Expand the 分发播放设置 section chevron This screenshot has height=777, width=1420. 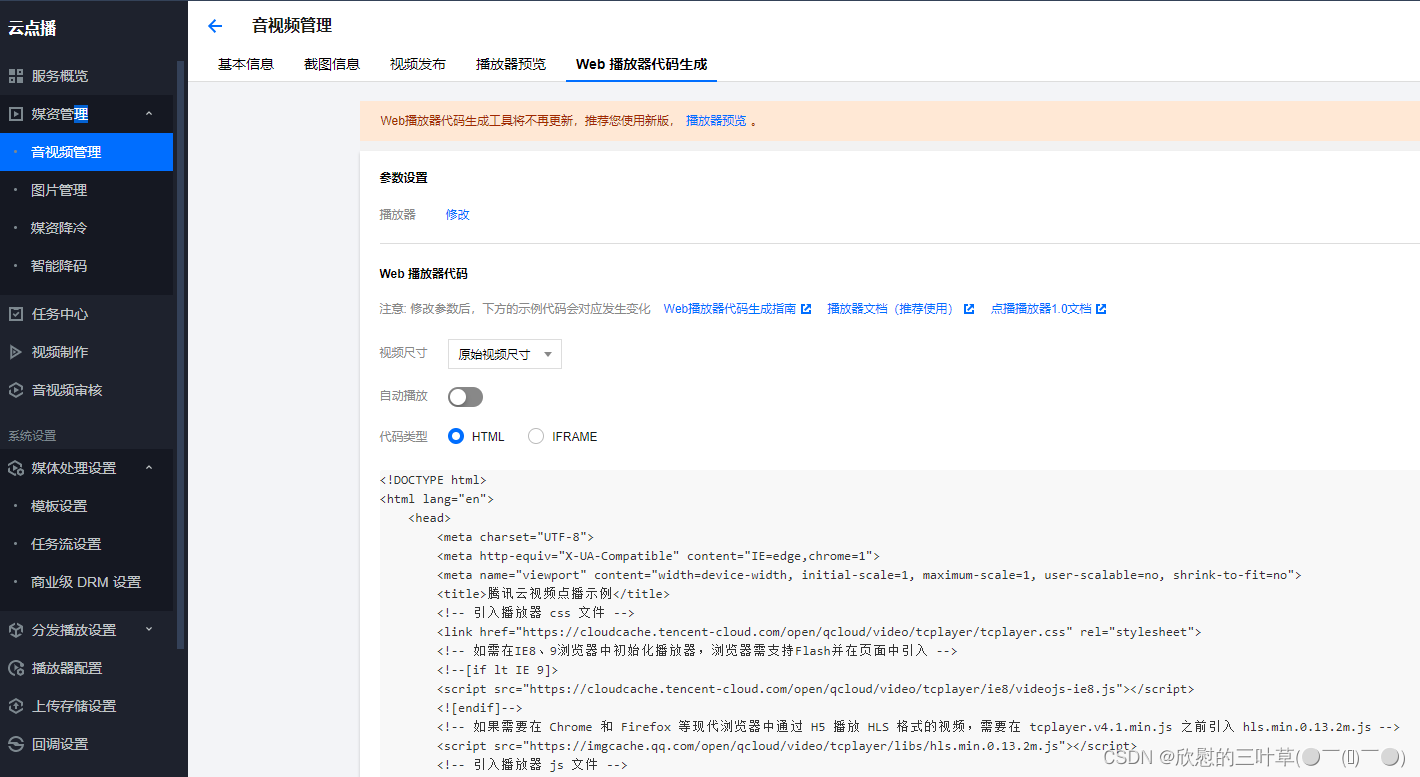pyautogui.click(x=149, y=630)
